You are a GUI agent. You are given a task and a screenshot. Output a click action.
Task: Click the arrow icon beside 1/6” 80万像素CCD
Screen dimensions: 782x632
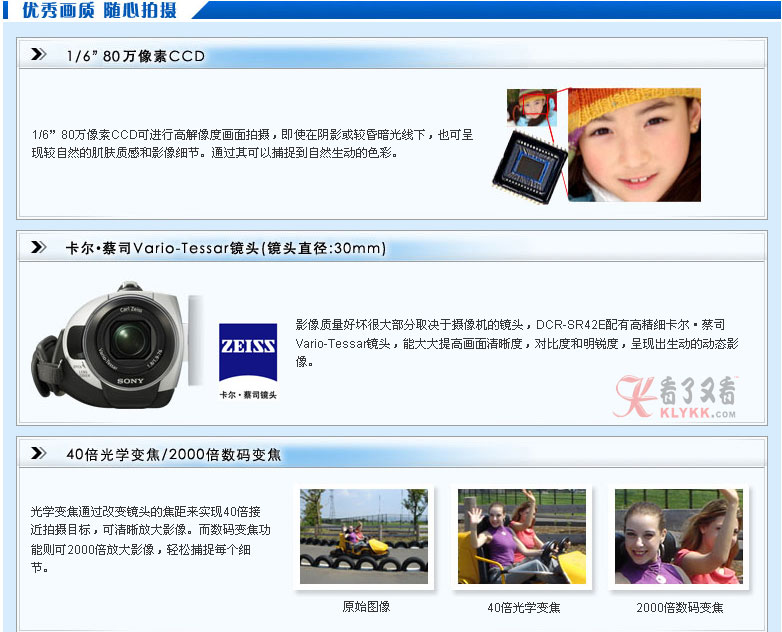(x=38, y=54)
